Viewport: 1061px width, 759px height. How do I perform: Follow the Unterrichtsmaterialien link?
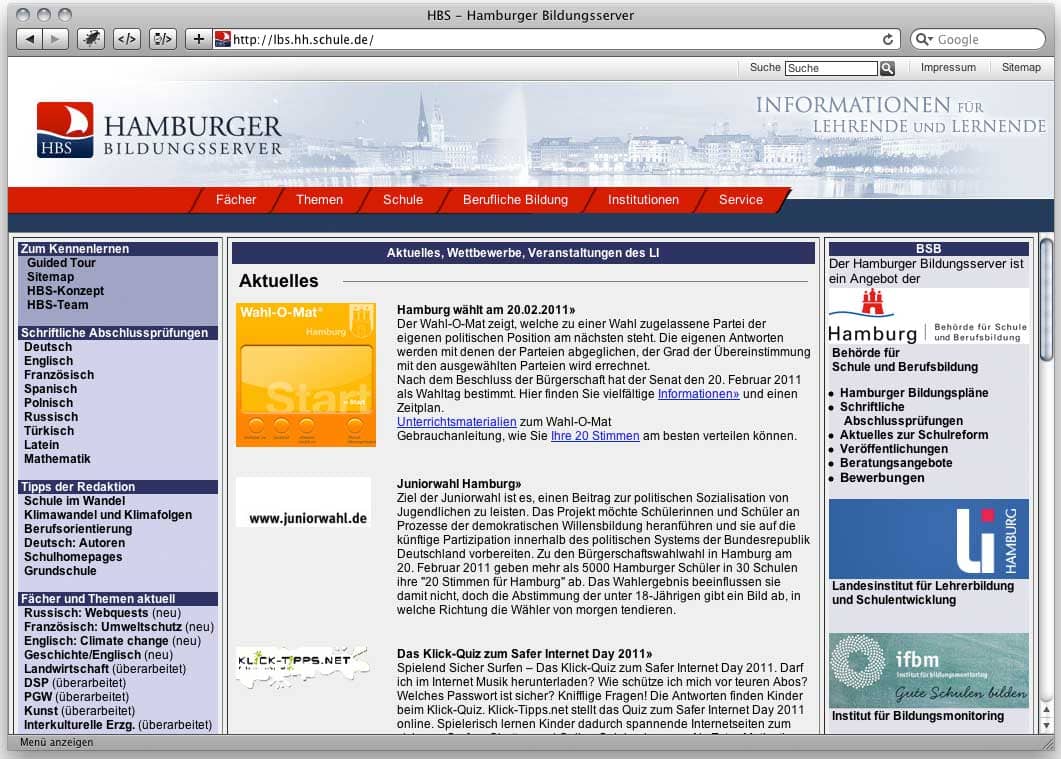point(456,422)
